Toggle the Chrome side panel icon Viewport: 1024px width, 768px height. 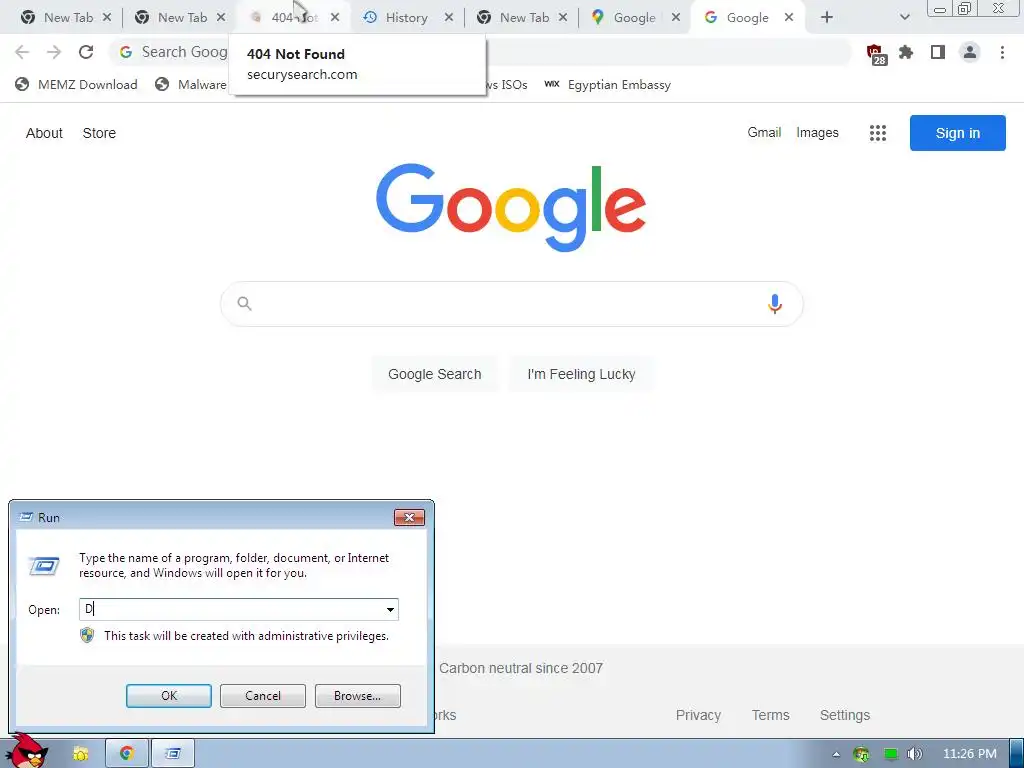[x=938, y=52]
